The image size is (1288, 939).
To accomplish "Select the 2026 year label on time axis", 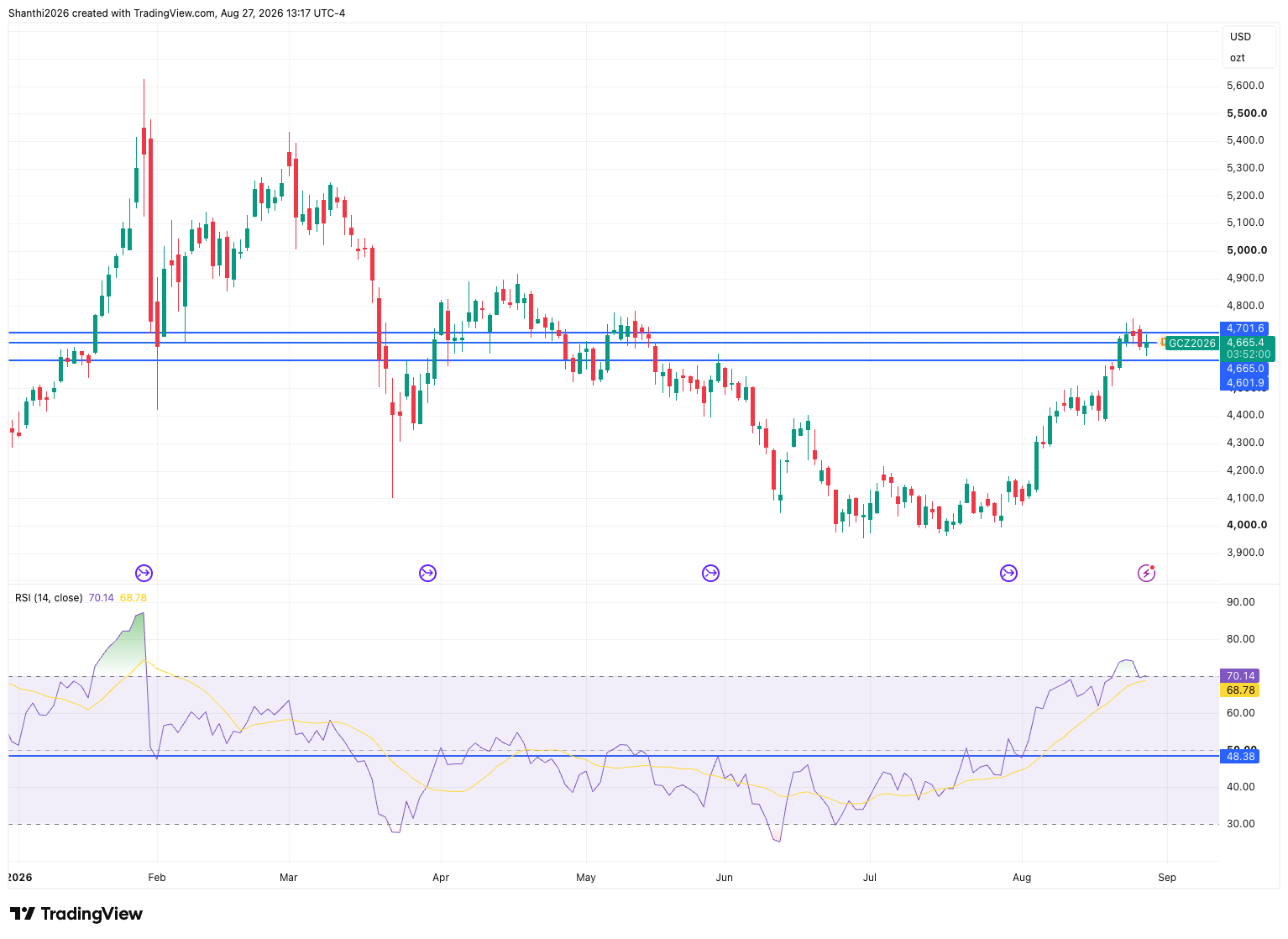I will click(19, 878).
